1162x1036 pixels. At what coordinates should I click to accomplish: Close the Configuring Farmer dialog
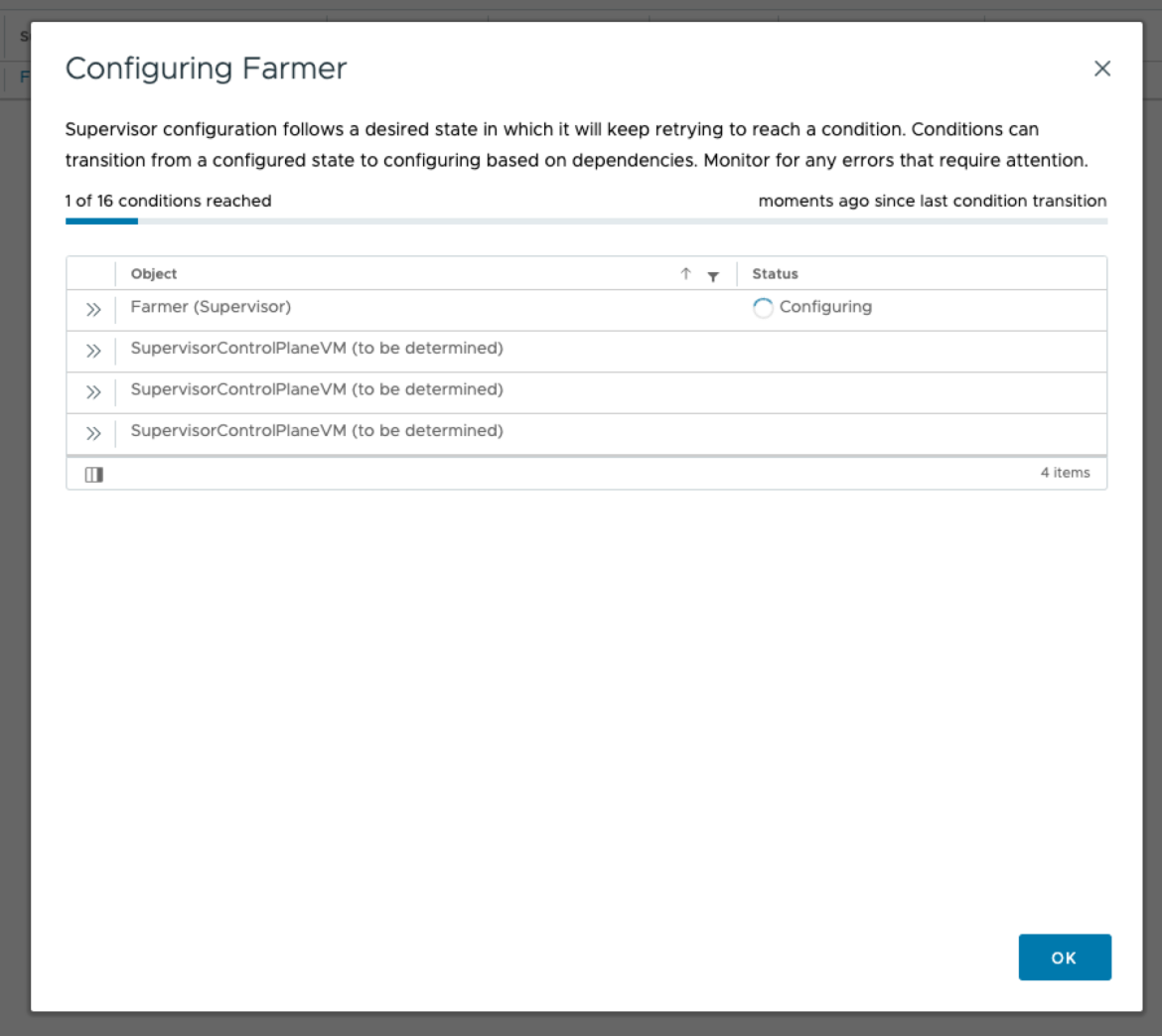[1101, 69]
